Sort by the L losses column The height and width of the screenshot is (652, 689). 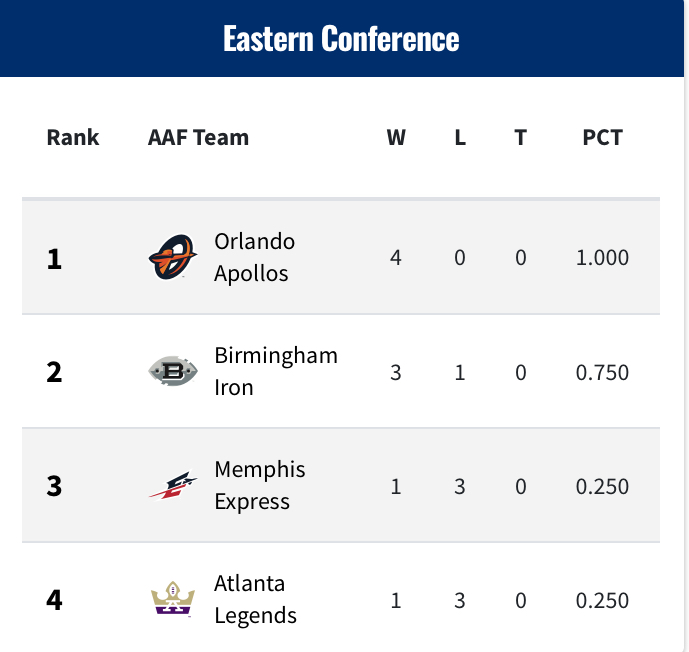(460, 137)
